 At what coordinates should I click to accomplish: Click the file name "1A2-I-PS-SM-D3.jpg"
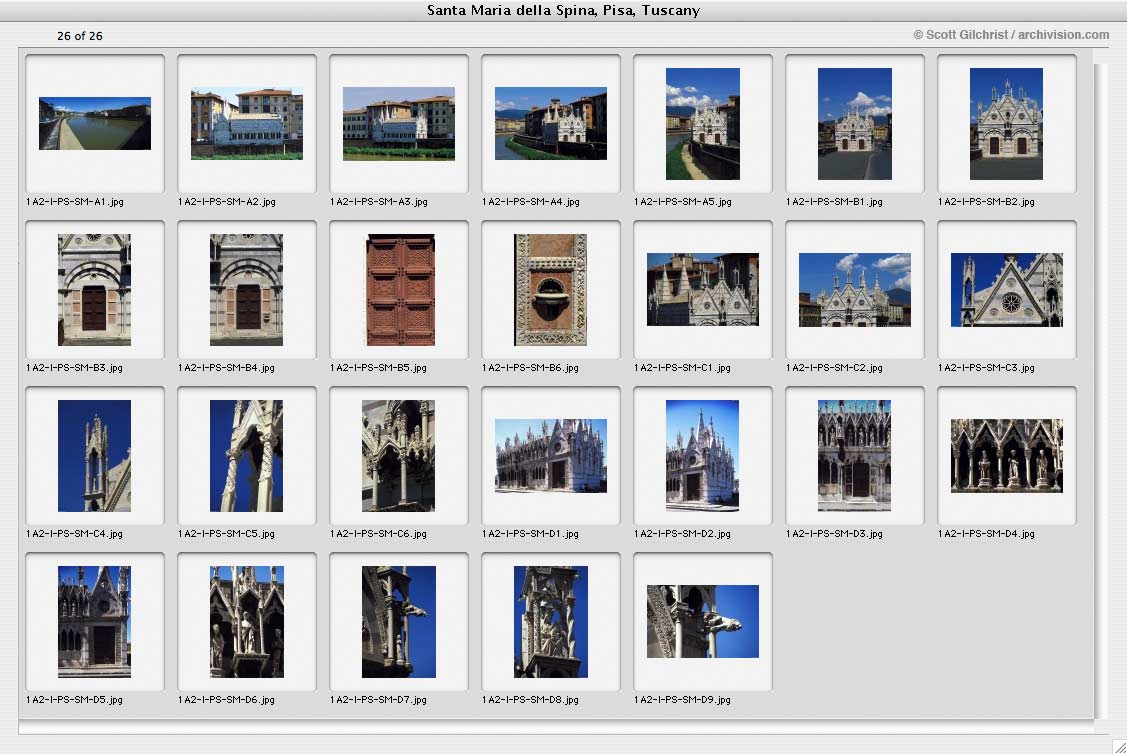click(834, 534)
